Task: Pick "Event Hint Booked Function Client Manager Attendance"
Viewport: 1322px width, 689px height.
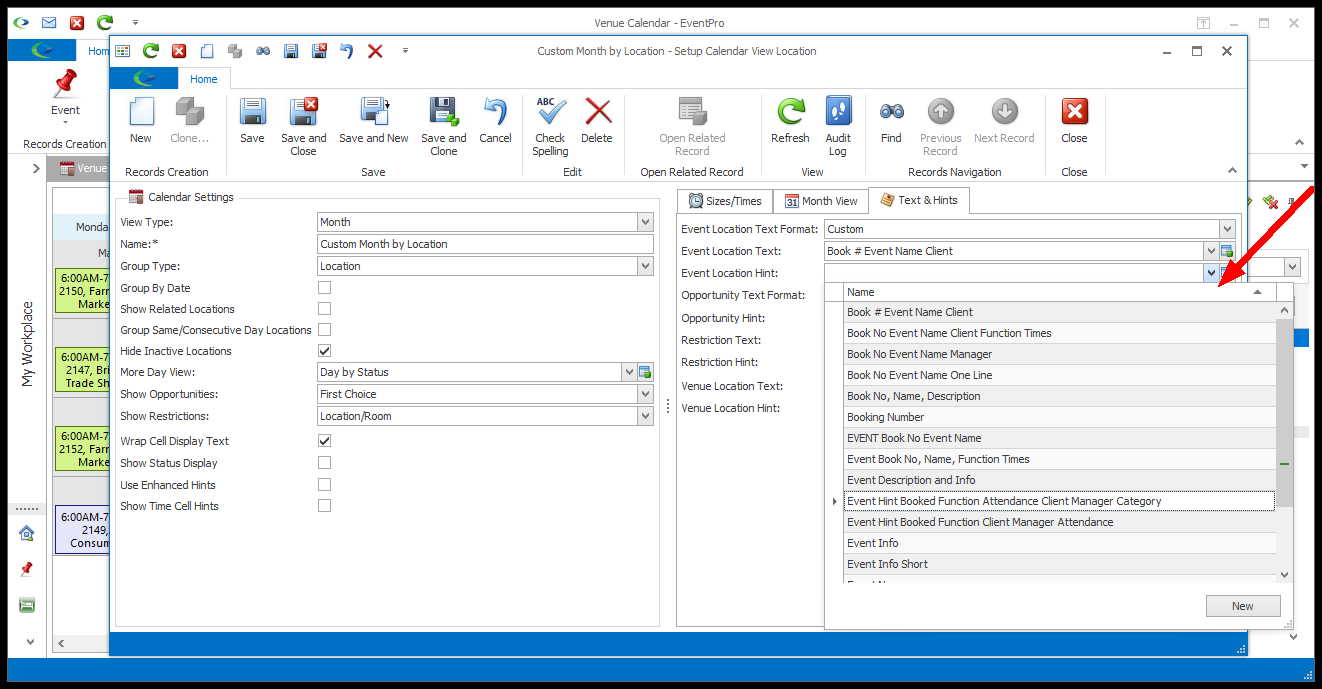Action: pyautogui.click(x=1060, y=522)
